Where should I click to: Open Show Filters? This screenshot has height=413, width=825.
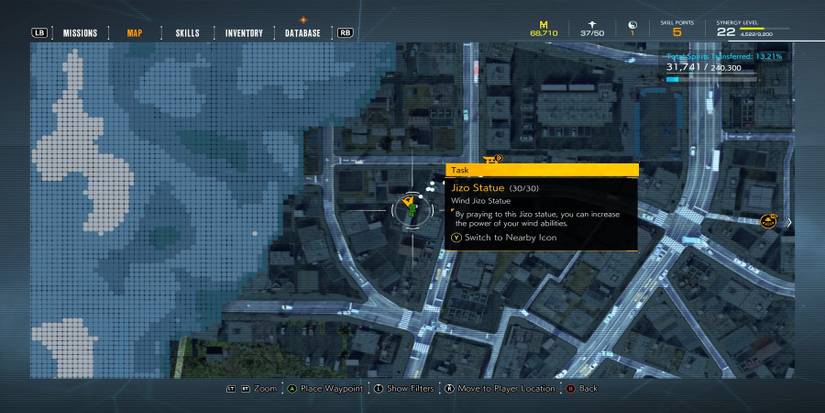point(405,388)
